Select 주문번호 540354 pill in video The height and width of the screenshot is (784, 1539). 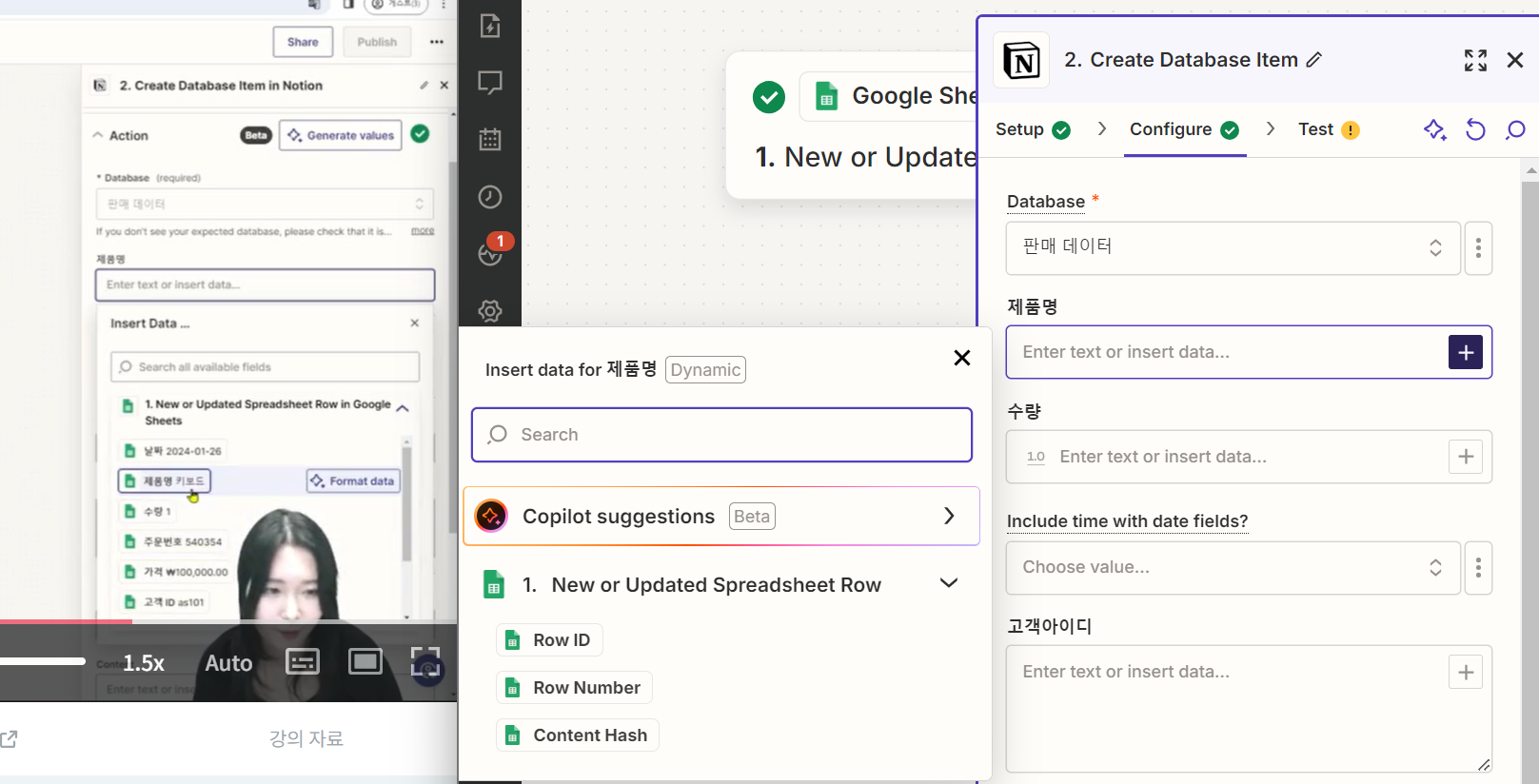172,542
